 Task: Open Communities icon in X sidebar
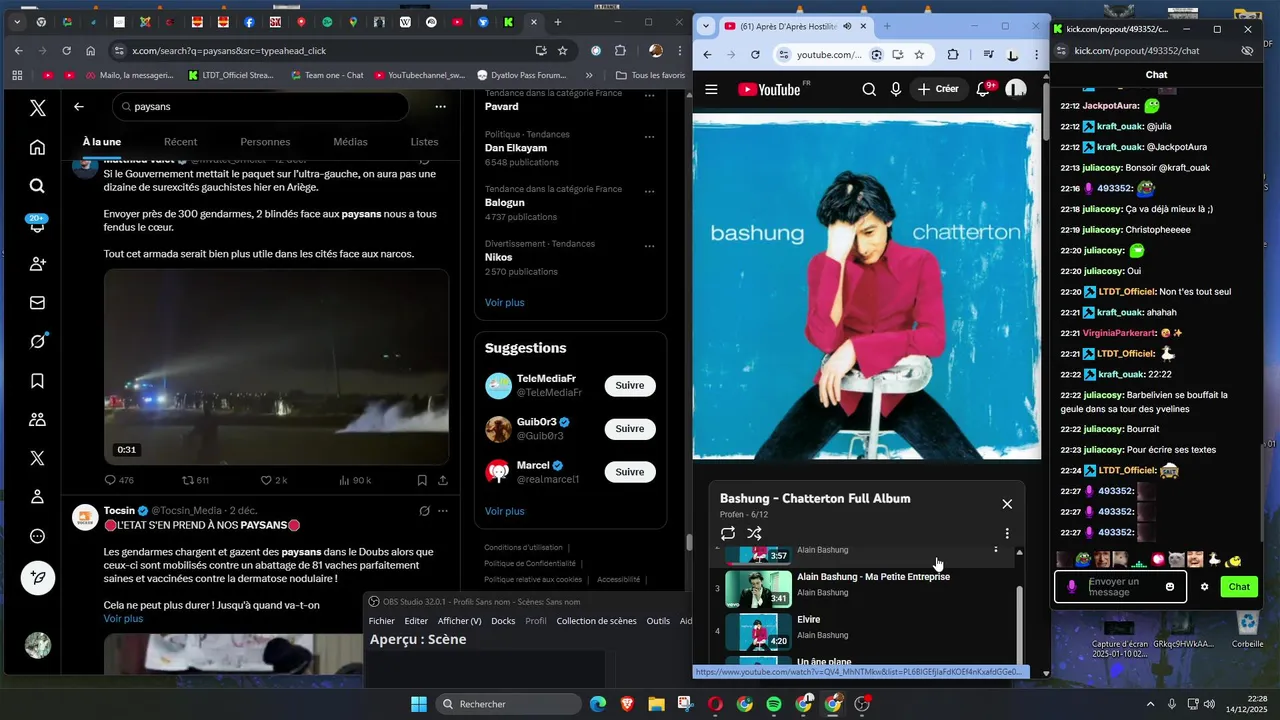coord(37,420)
